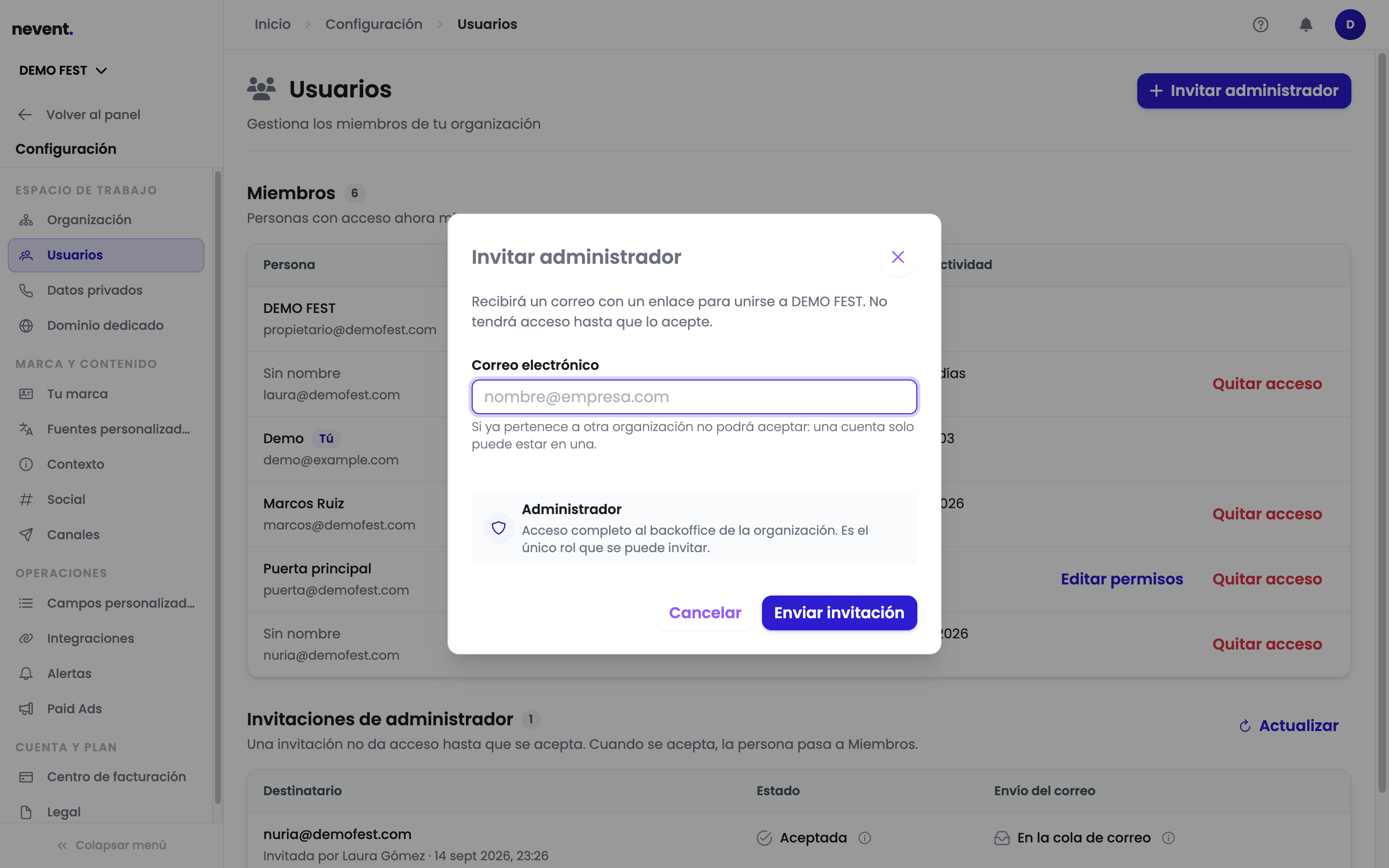Click the Alertas bell icon
This screenshot has width=1389, height=868.
(x=26, y=673)
